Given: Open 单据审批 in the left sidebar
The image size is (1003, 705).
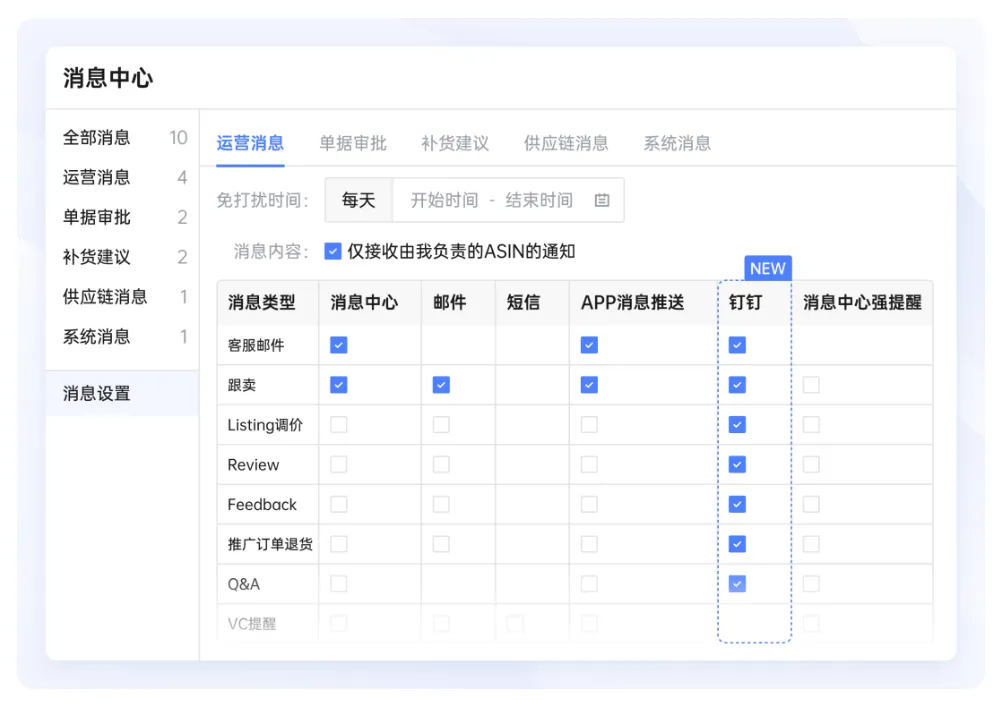Looking at the screenshot, I should click(122, 217).
